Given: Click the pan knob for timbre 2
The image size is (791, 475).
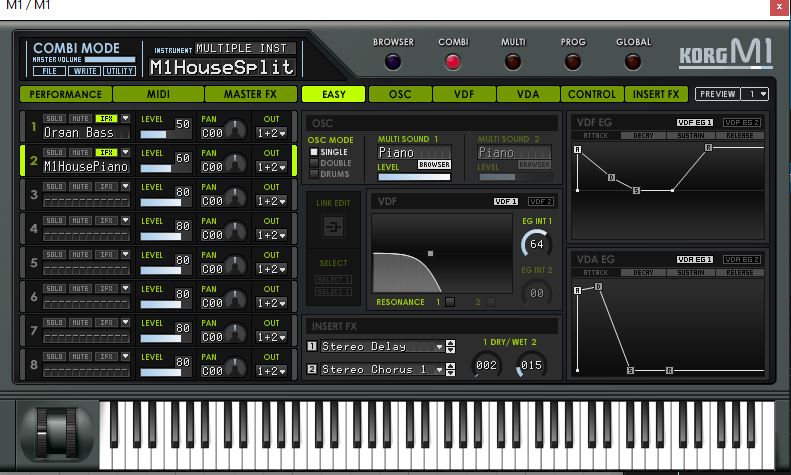Looking at the screenshot, I should pos(235,164).
